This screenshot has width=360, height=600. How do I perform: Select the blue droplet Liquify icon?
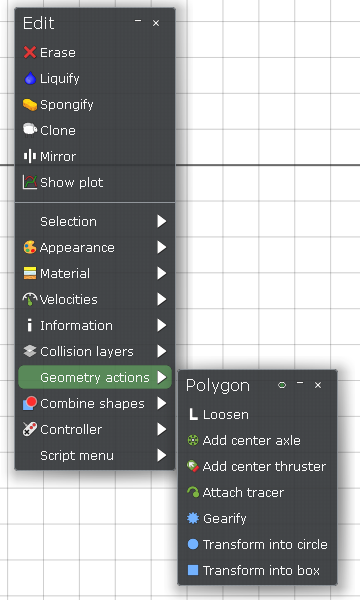pos(30,78)
